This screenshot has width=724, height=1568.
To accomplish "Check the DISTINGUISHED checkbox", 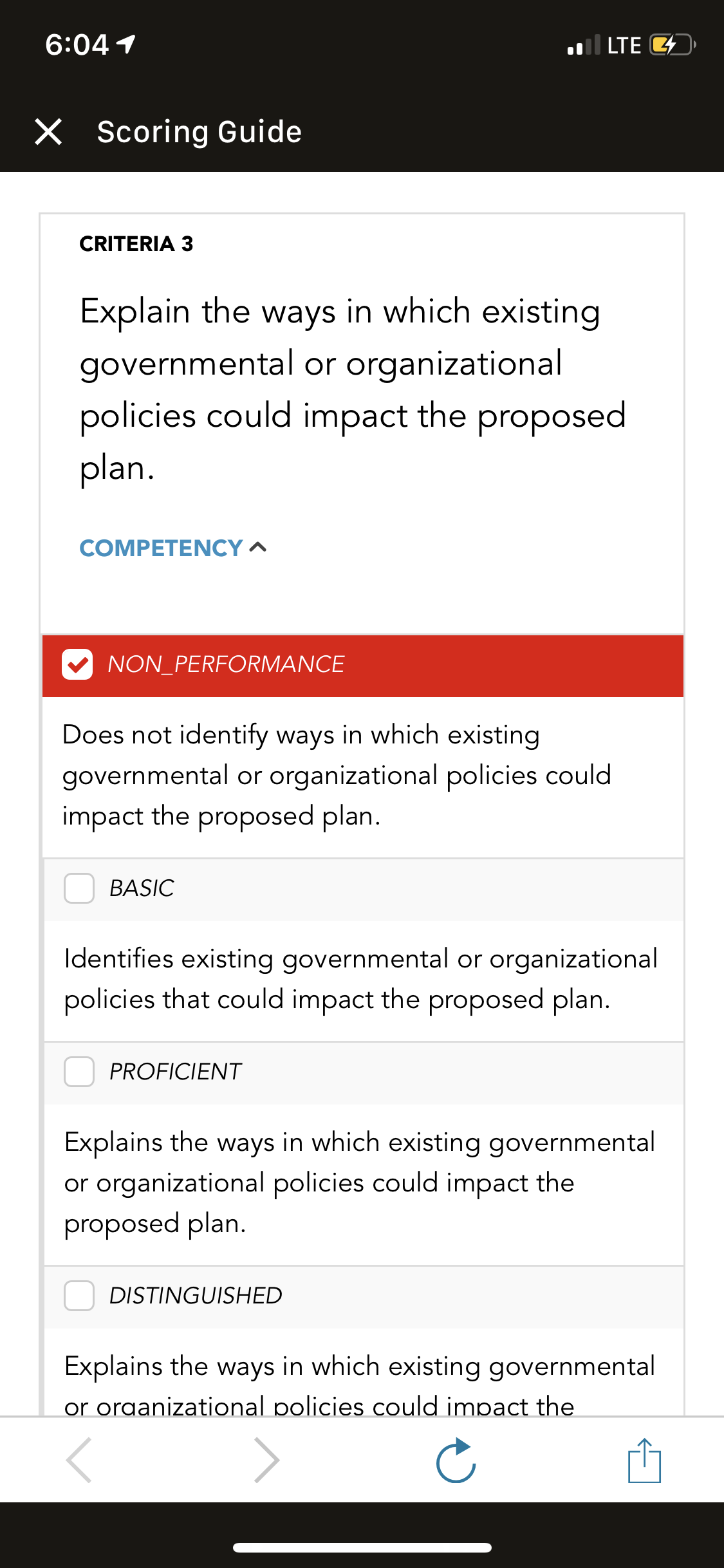I will coord(79,1296).
